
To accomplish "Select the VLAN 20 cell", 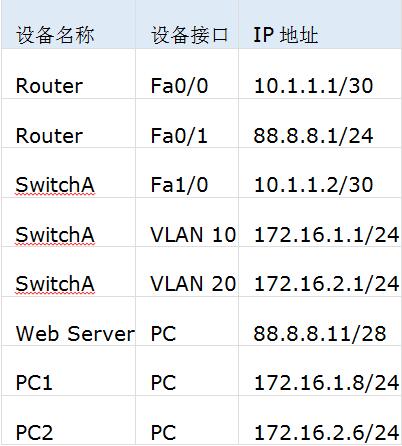I will (187, 272).
